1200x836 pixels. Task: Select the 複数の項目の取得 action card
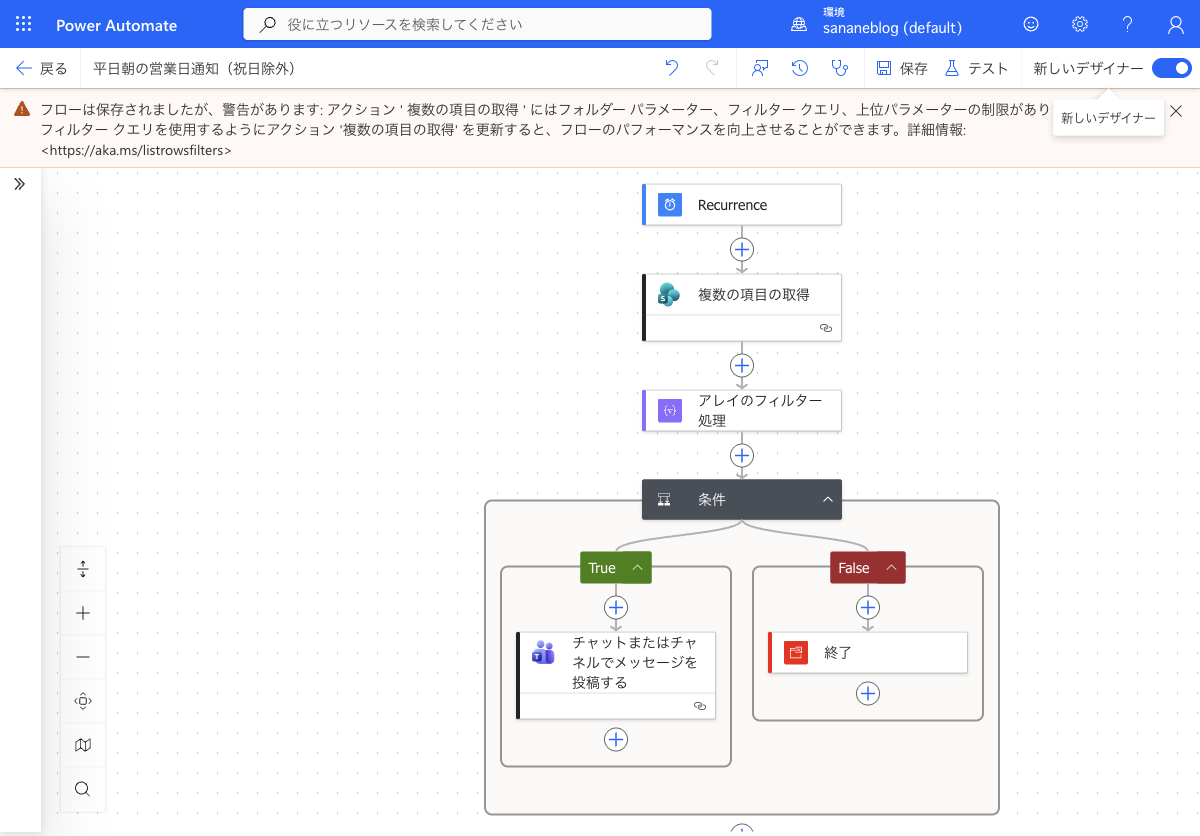[742, 307]
